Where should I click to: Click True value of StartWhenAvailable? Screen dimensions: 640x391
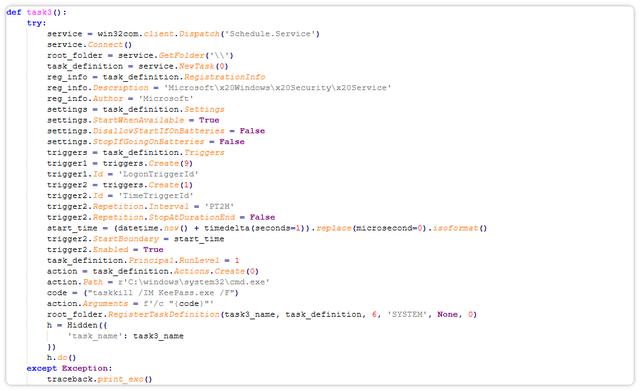(209, 120)
